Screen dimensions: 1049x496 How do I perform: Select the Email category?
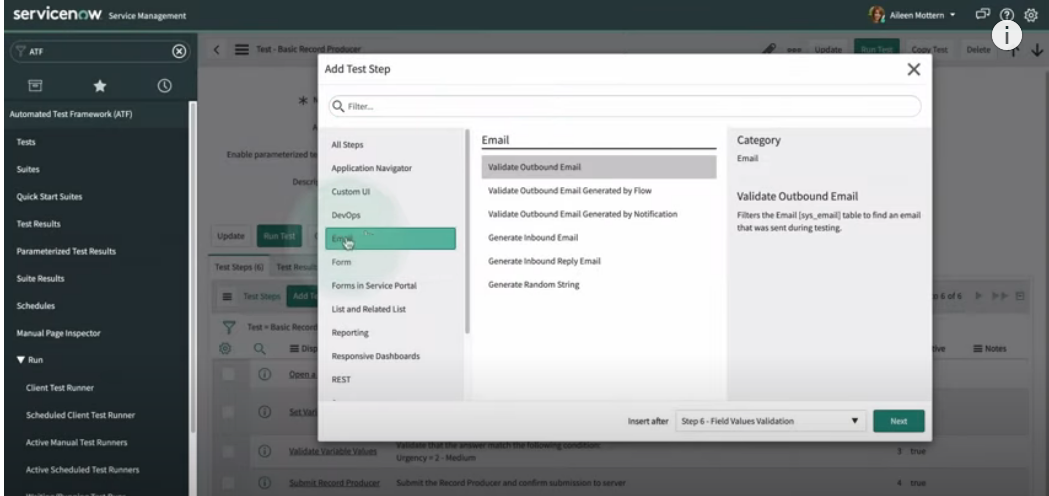[x=391, y=239]
